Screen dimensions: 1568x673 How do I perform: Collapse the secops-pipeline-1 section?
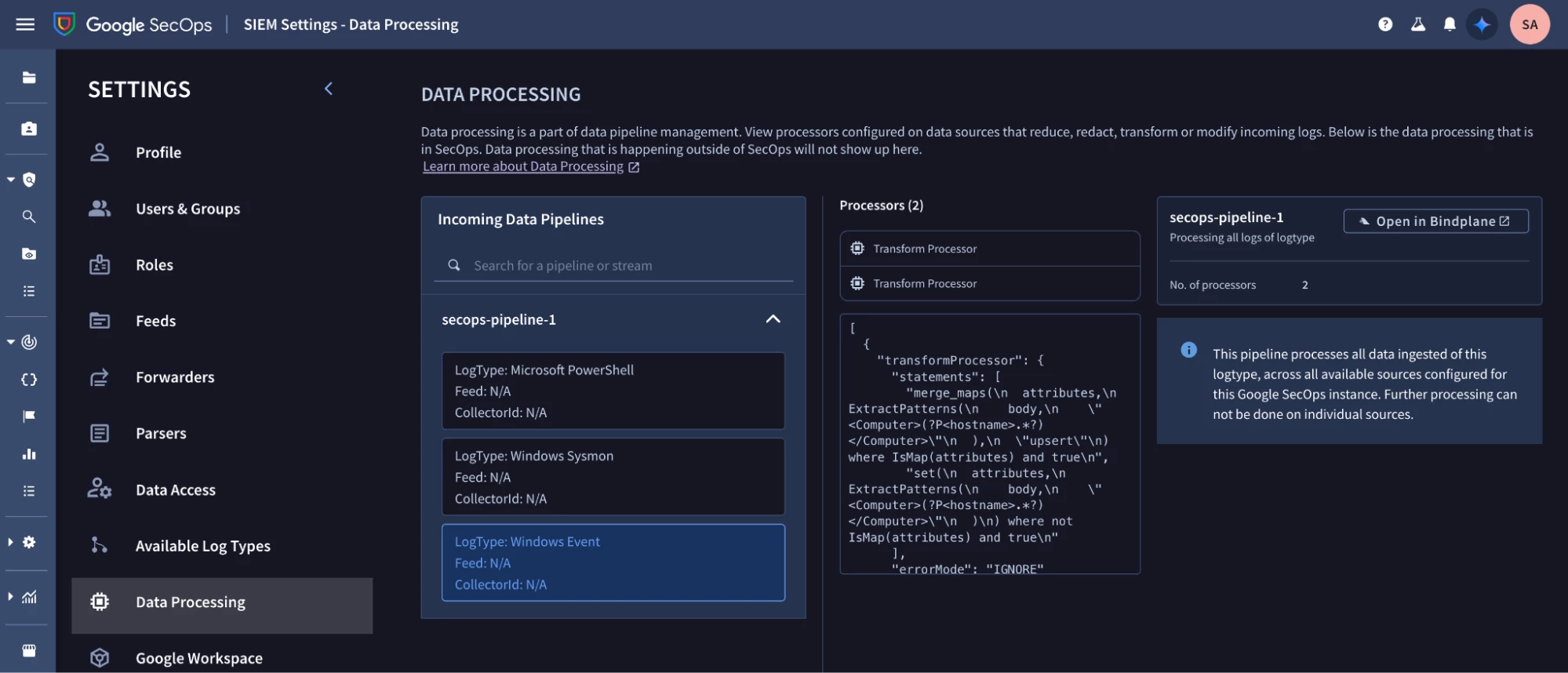(773, 319)
